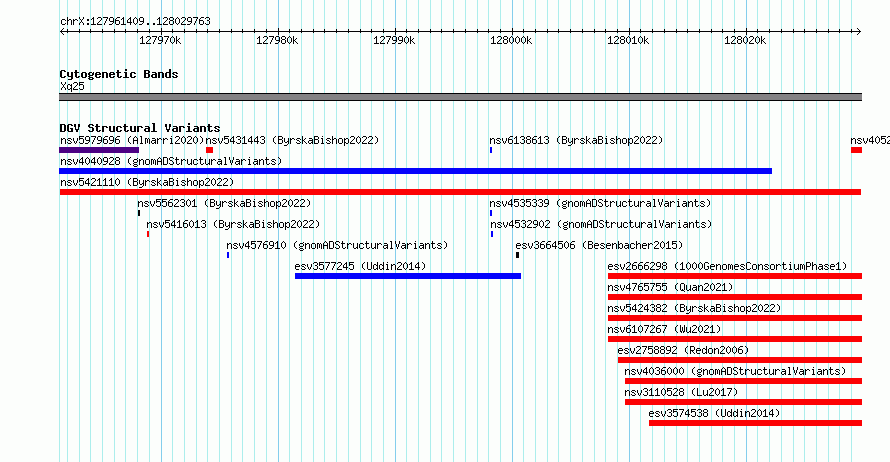
Task: Click the right arrowhead of the ruler
Action: pos(859,32)
